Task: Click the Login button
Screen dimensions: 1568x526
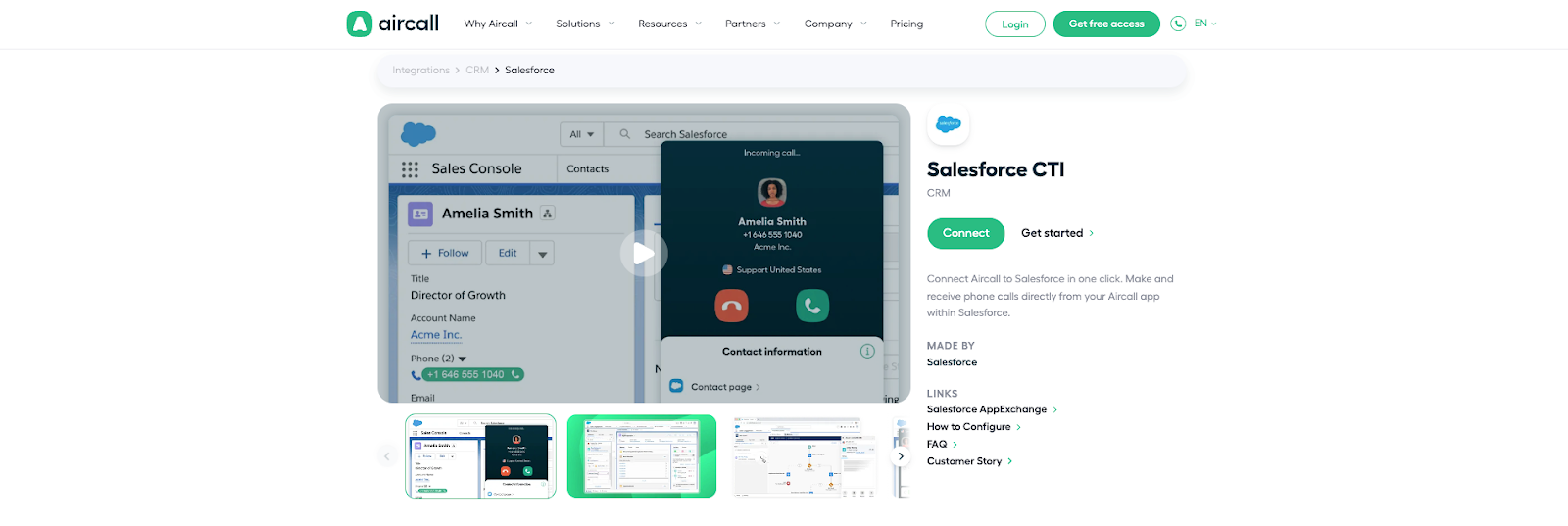Action: tap(1015, 24)
